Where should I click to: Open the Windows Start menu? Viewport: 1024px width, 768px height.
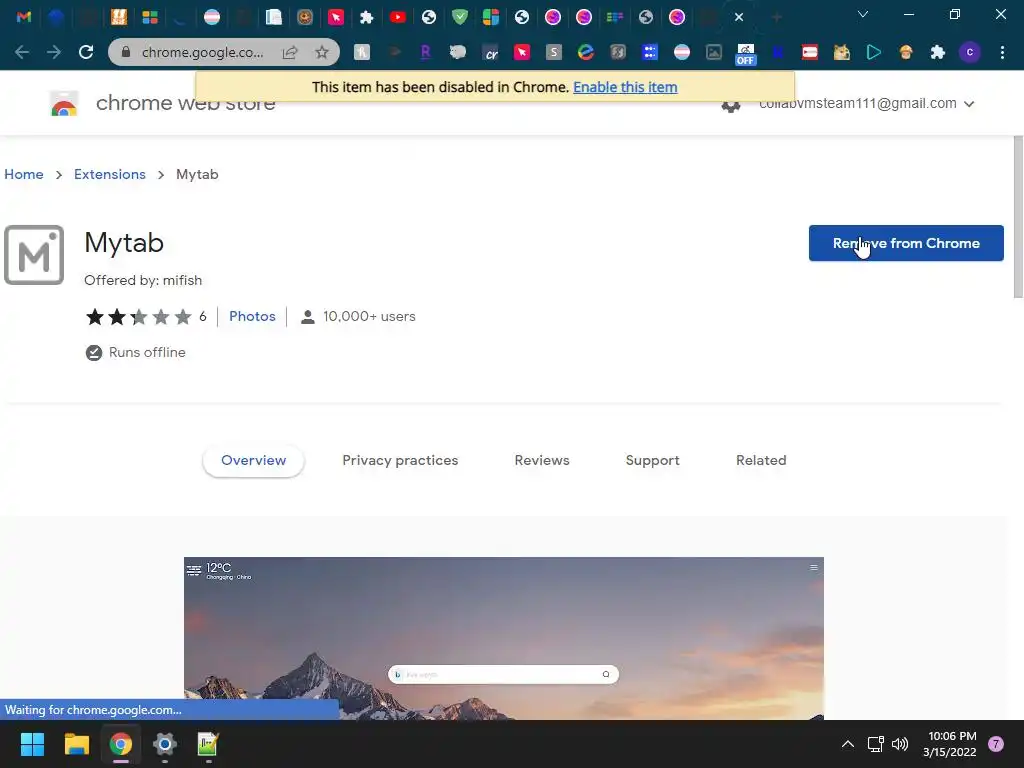[x=32, y=744]
